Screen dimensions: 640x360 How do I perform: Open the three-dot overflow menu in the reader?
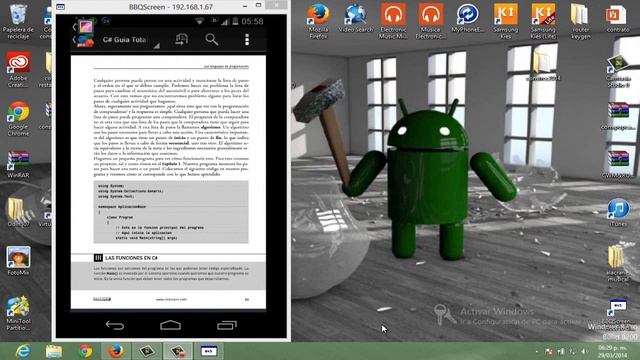pyautogui.click(x=247, y=40)
